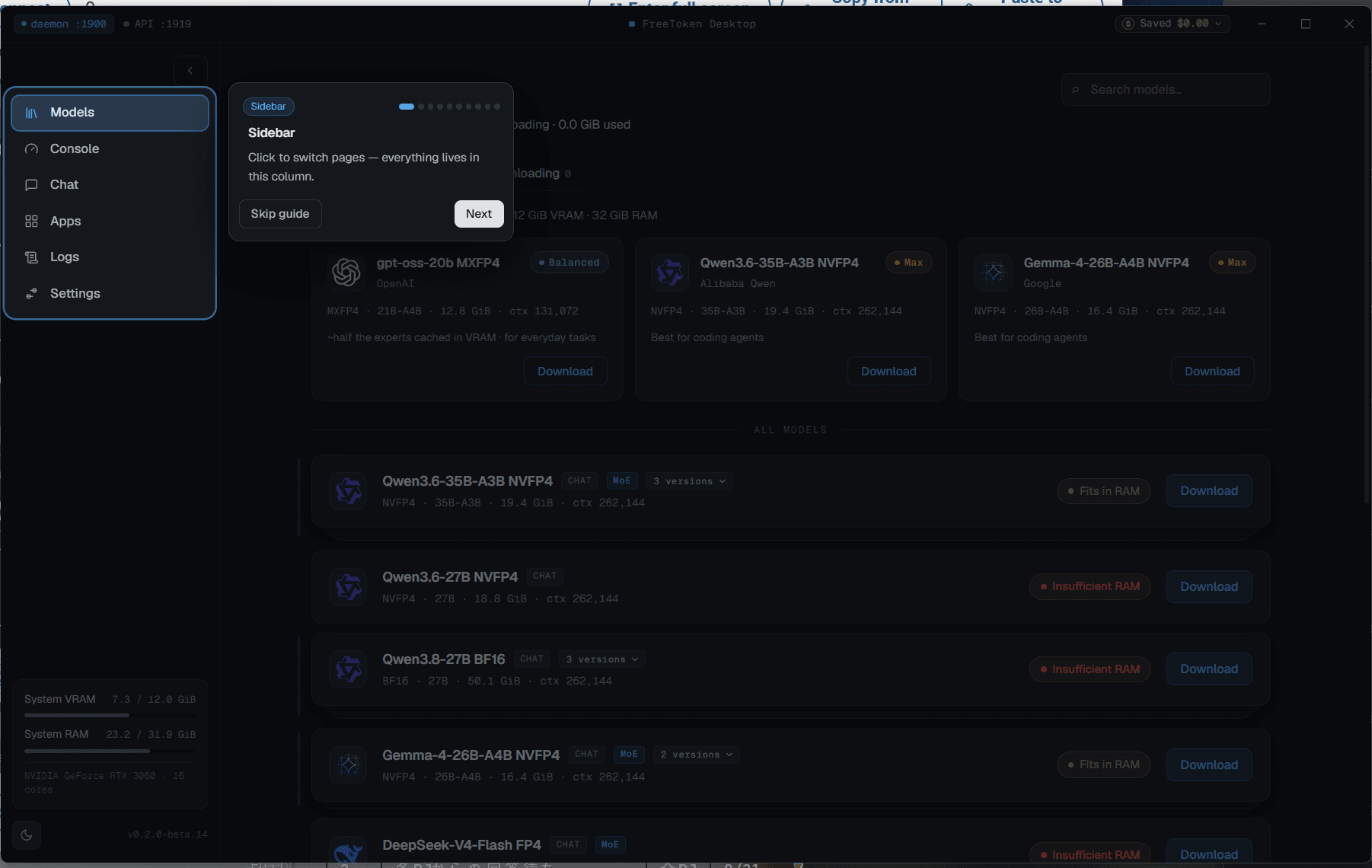Download the Qwen3.8-27B BF16 model
Image resolution: width=1372 pixels, height=868 pixels.
click(1209, 669)
